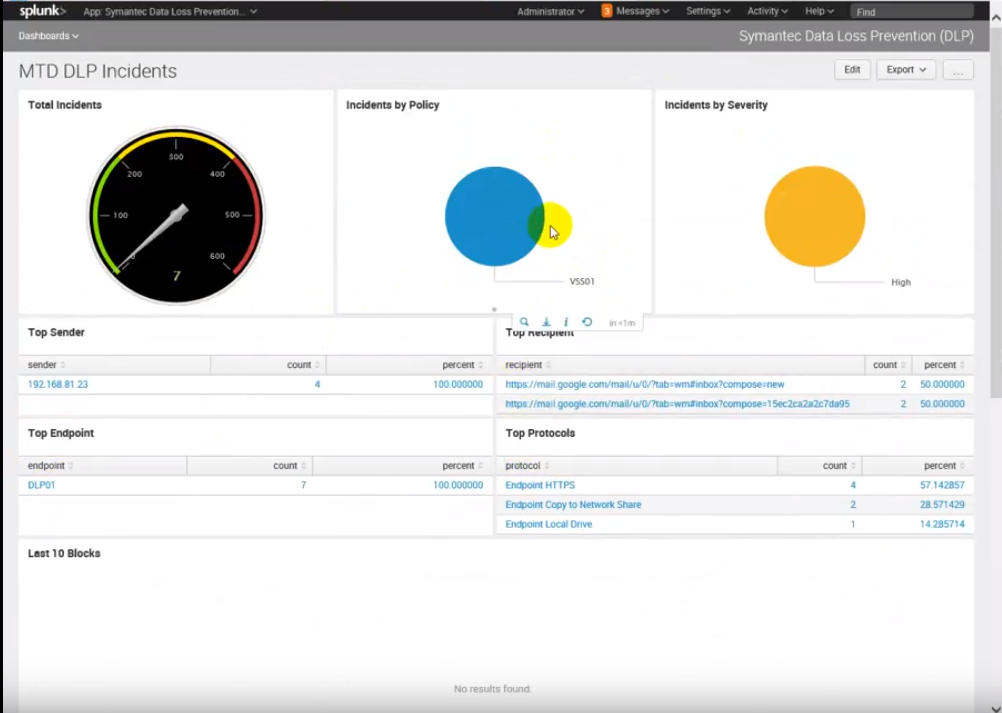The width and height of the screenshot is (1002, 713).
Task: Open more dashboard actions via the ellipsis icon
Action: [x=957, y=69]
